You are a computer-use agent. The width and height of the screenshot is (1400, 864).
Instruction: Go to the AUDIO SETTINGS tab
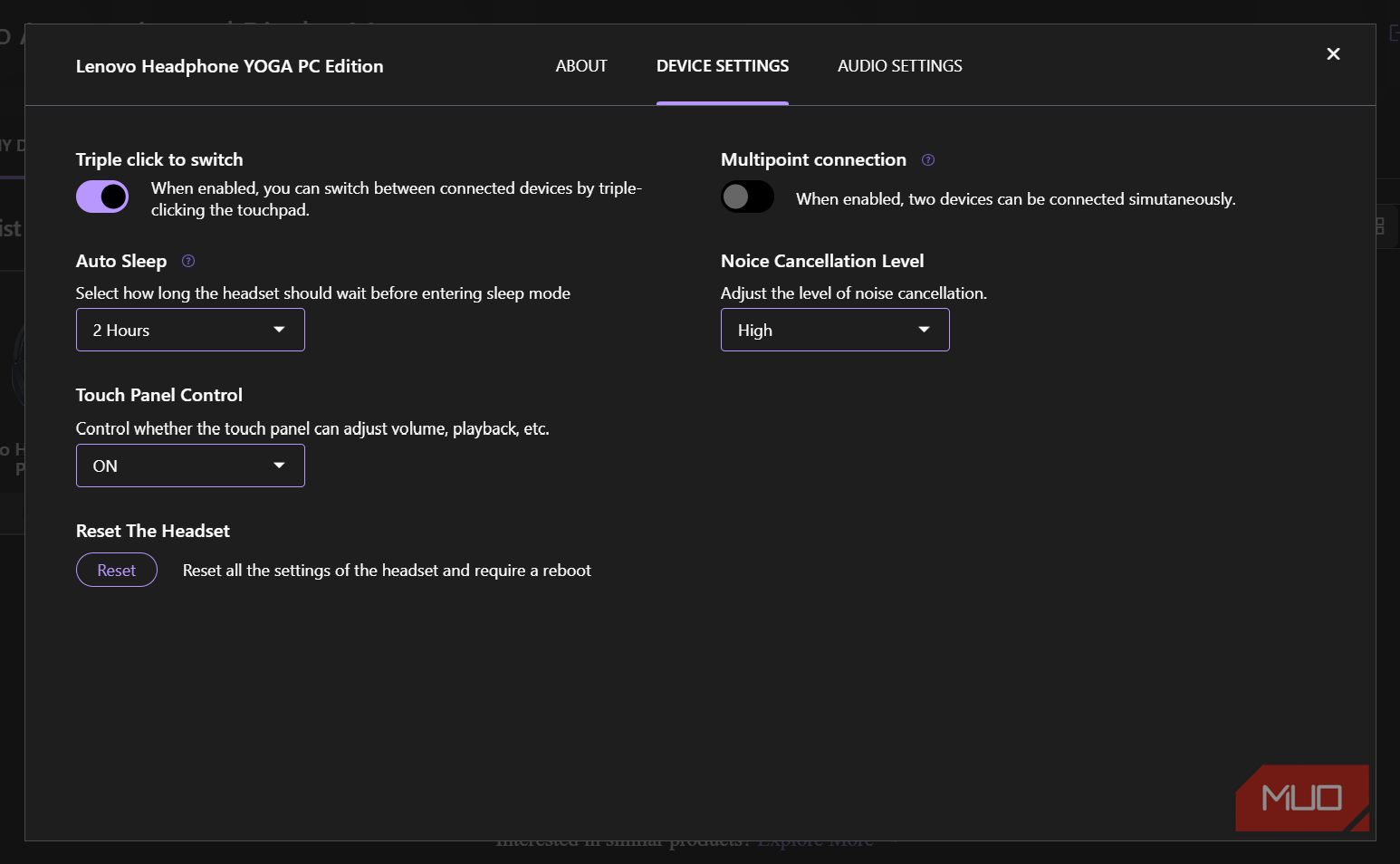point(900,66)
